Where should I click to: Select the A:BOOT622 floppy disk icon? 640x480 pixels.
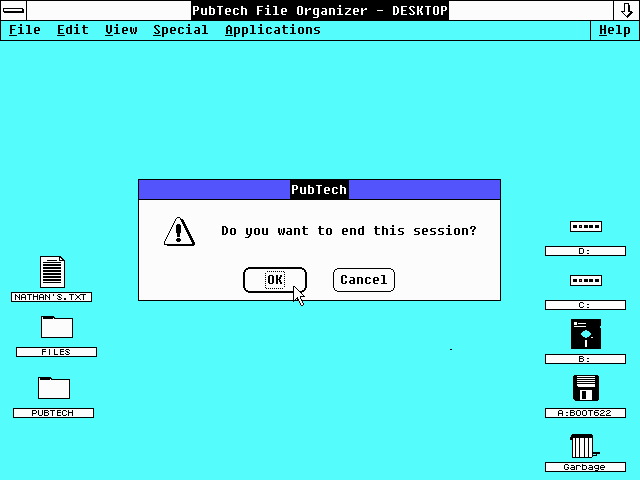pos(586,388)
